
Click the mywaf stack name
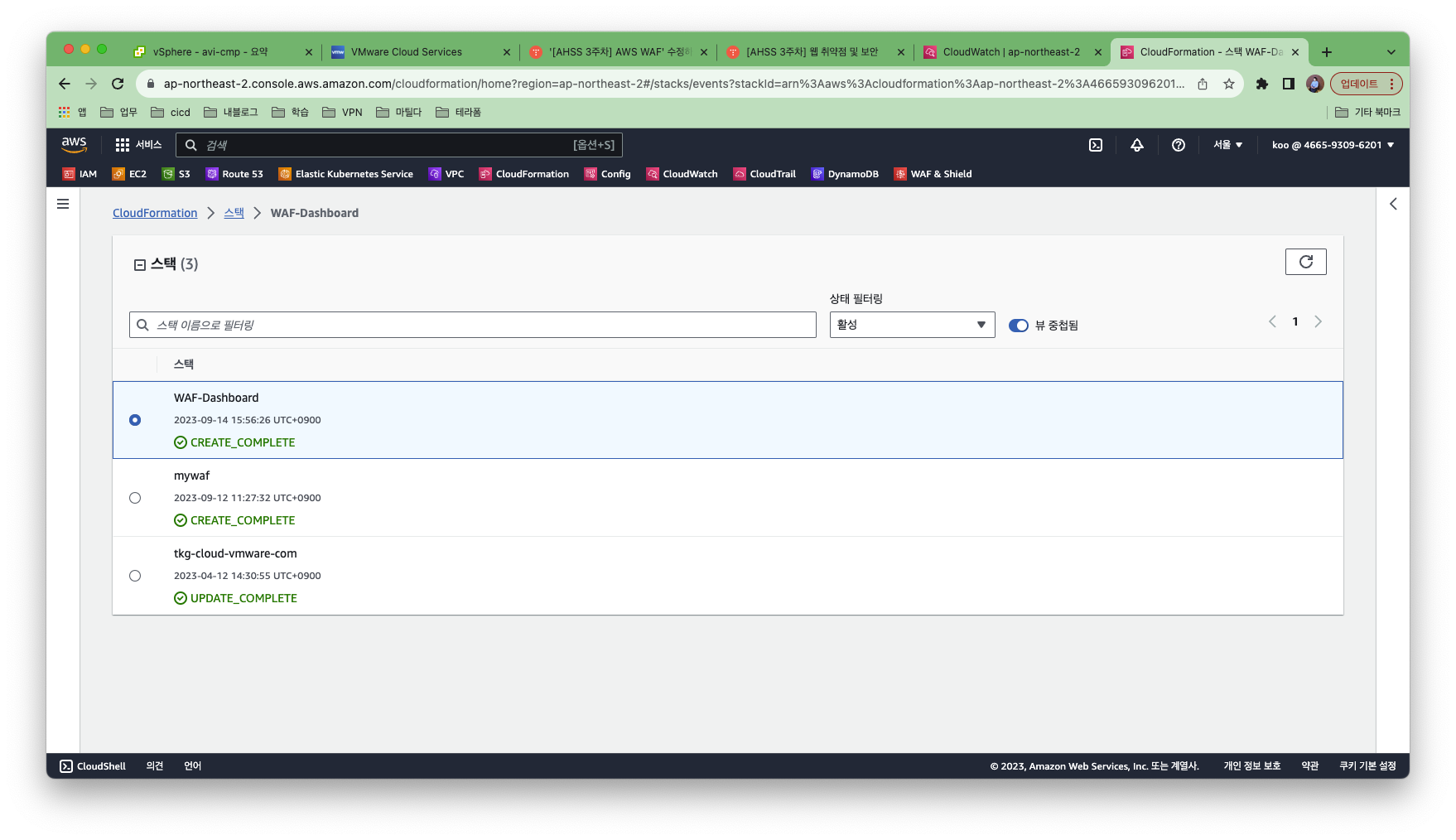click(x=191, y=476)
